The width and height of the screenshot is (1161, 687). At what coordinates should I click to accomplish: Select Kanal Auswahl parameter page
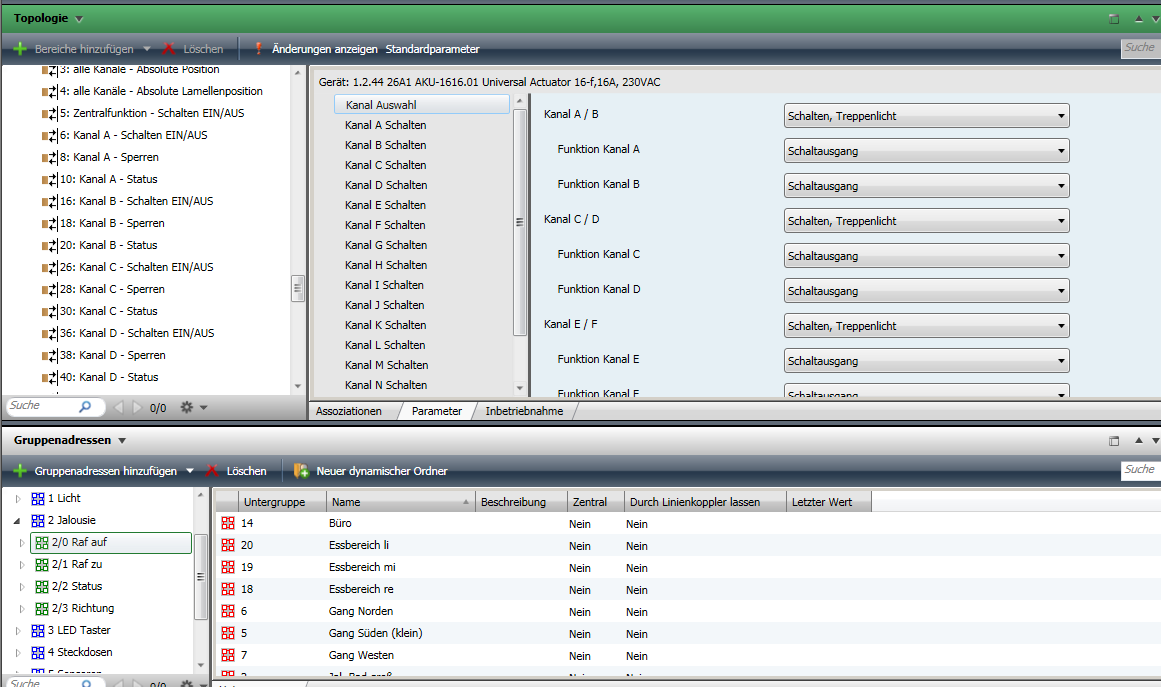tap(422, 104)
